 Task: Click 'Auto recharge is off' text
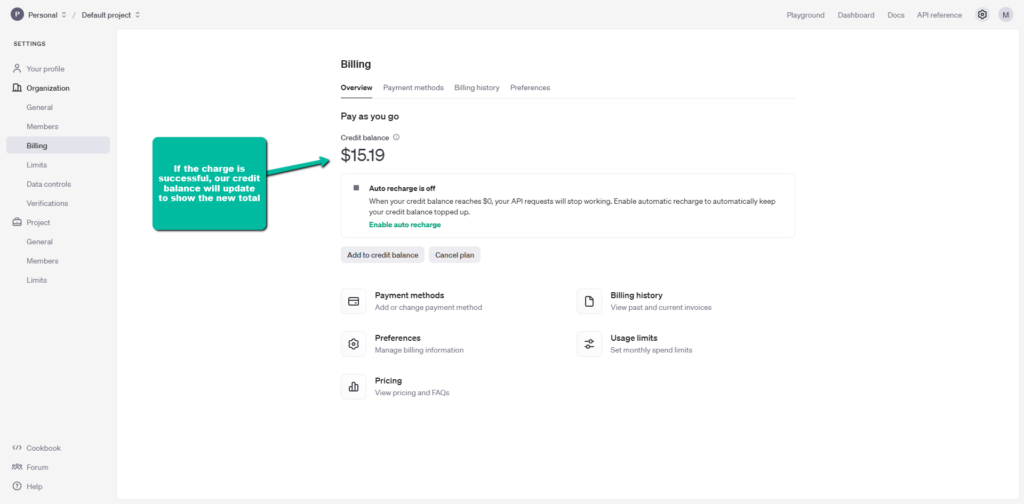(402, 188)
